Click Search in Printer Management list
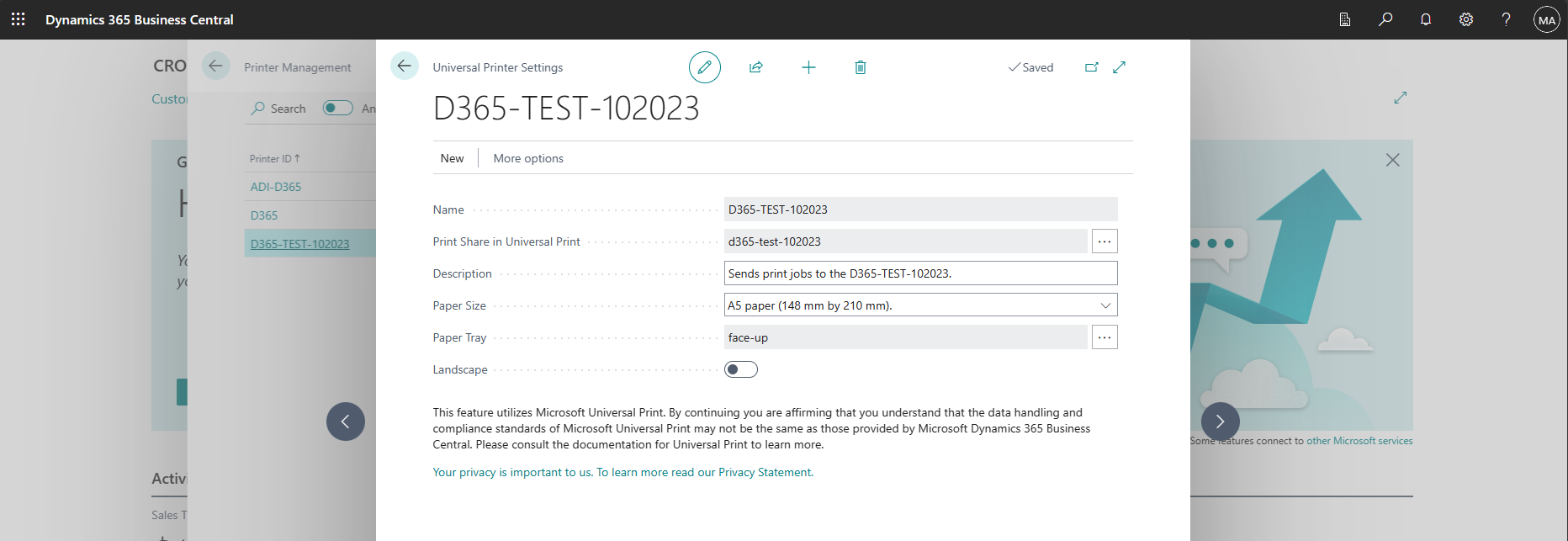The width and height of the screenshot is (1568, 541). click(278, 109)
